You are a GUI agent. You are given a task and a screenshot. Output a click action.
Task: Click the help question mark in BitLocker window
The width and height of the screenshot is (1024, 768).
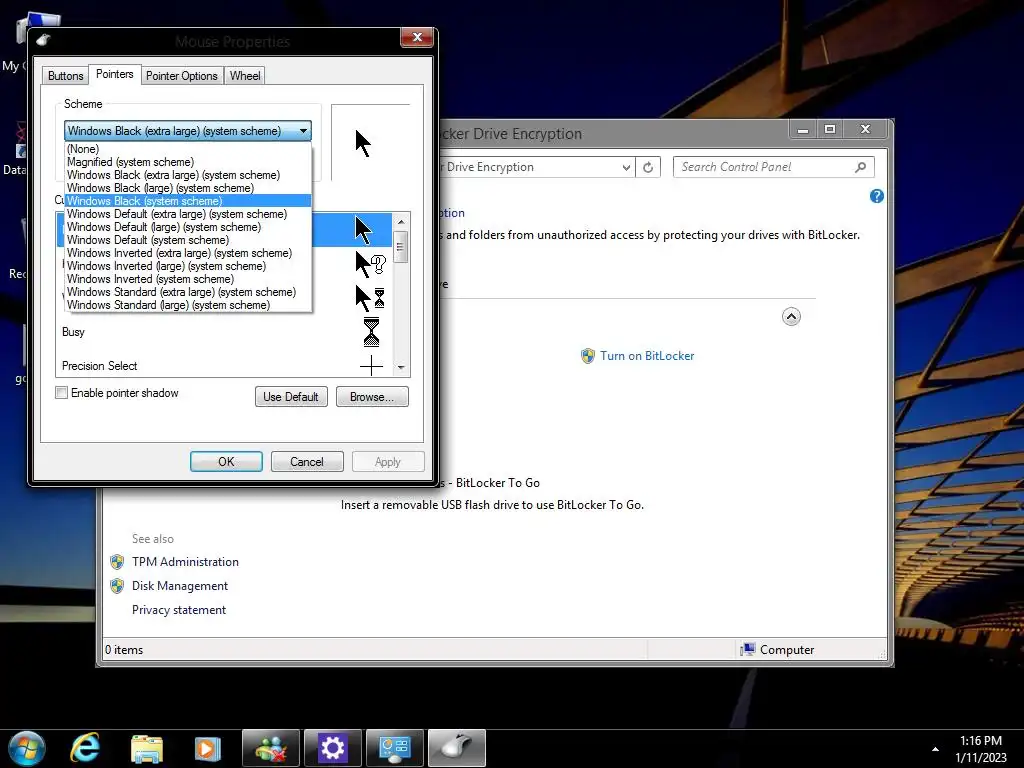tap(876, 196)
